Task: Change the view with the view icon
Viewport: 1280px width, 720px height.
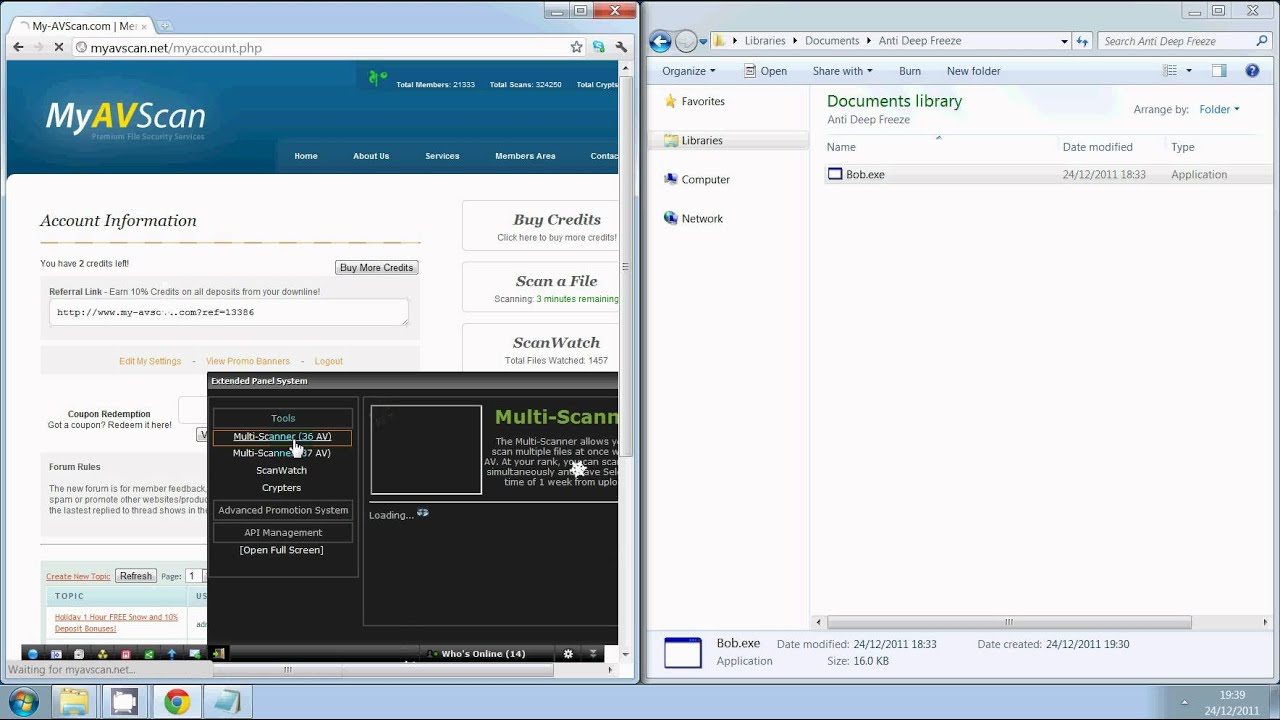Action: click(1170, 71)
